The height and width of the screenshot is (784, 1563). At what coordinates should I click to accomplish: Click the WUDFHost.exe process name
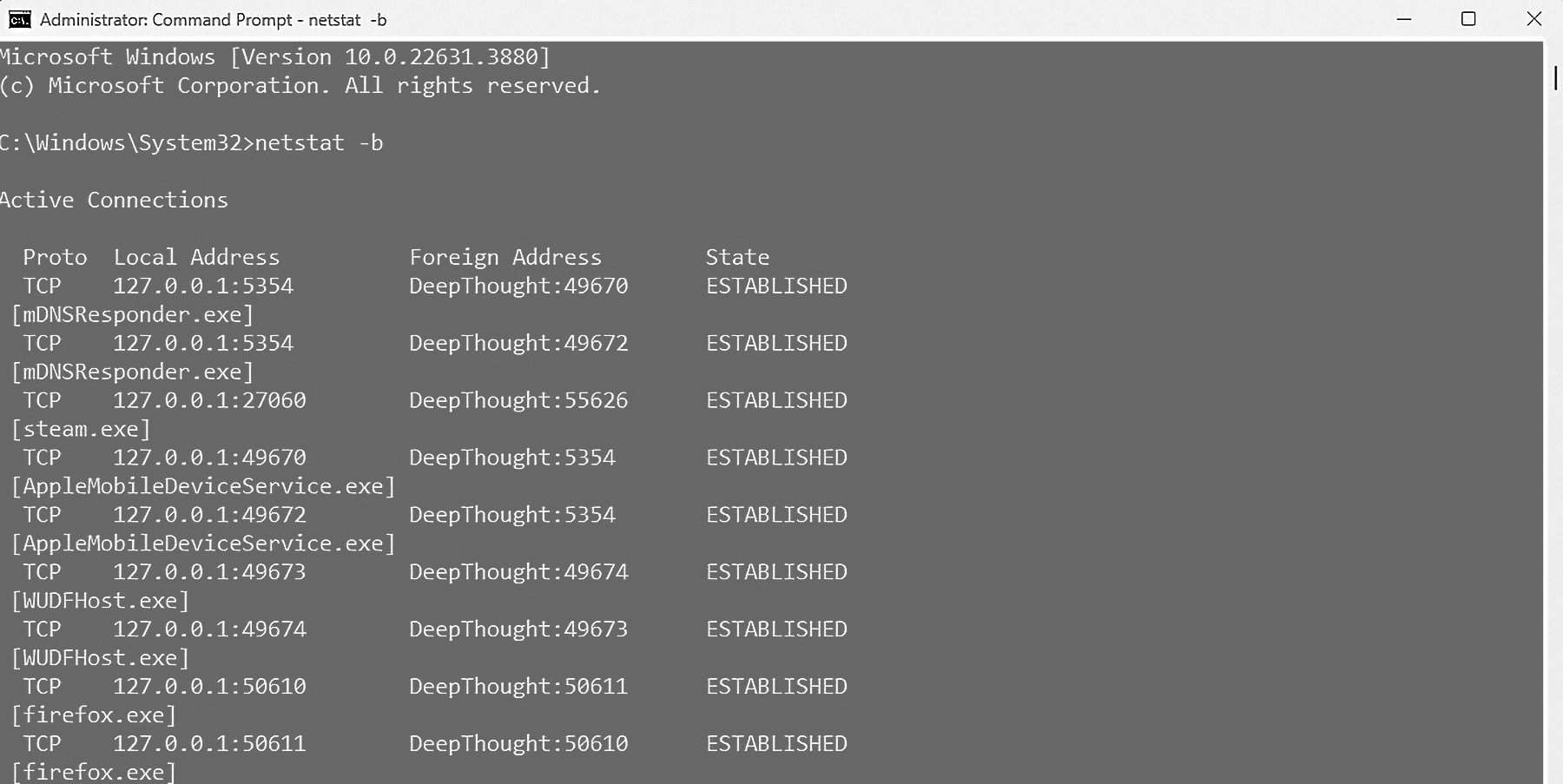coord(101,600)
